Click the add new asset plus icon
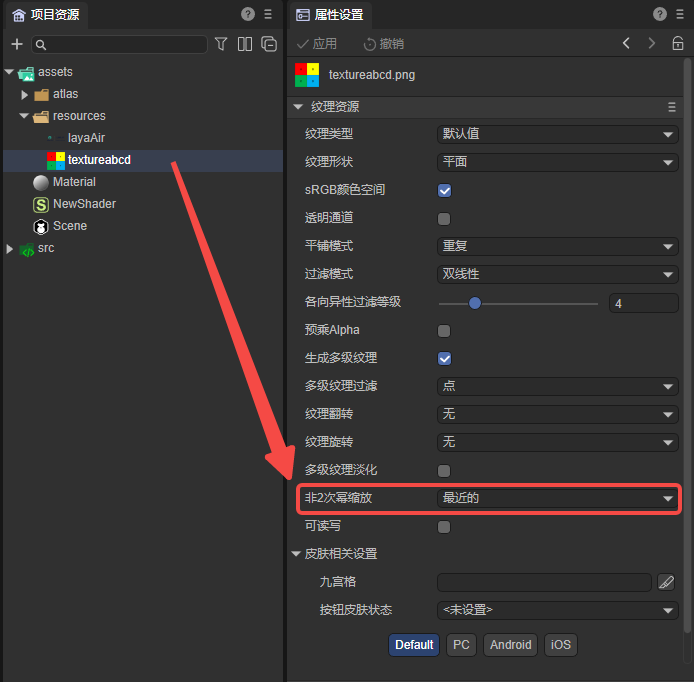 tap(16, 44)
